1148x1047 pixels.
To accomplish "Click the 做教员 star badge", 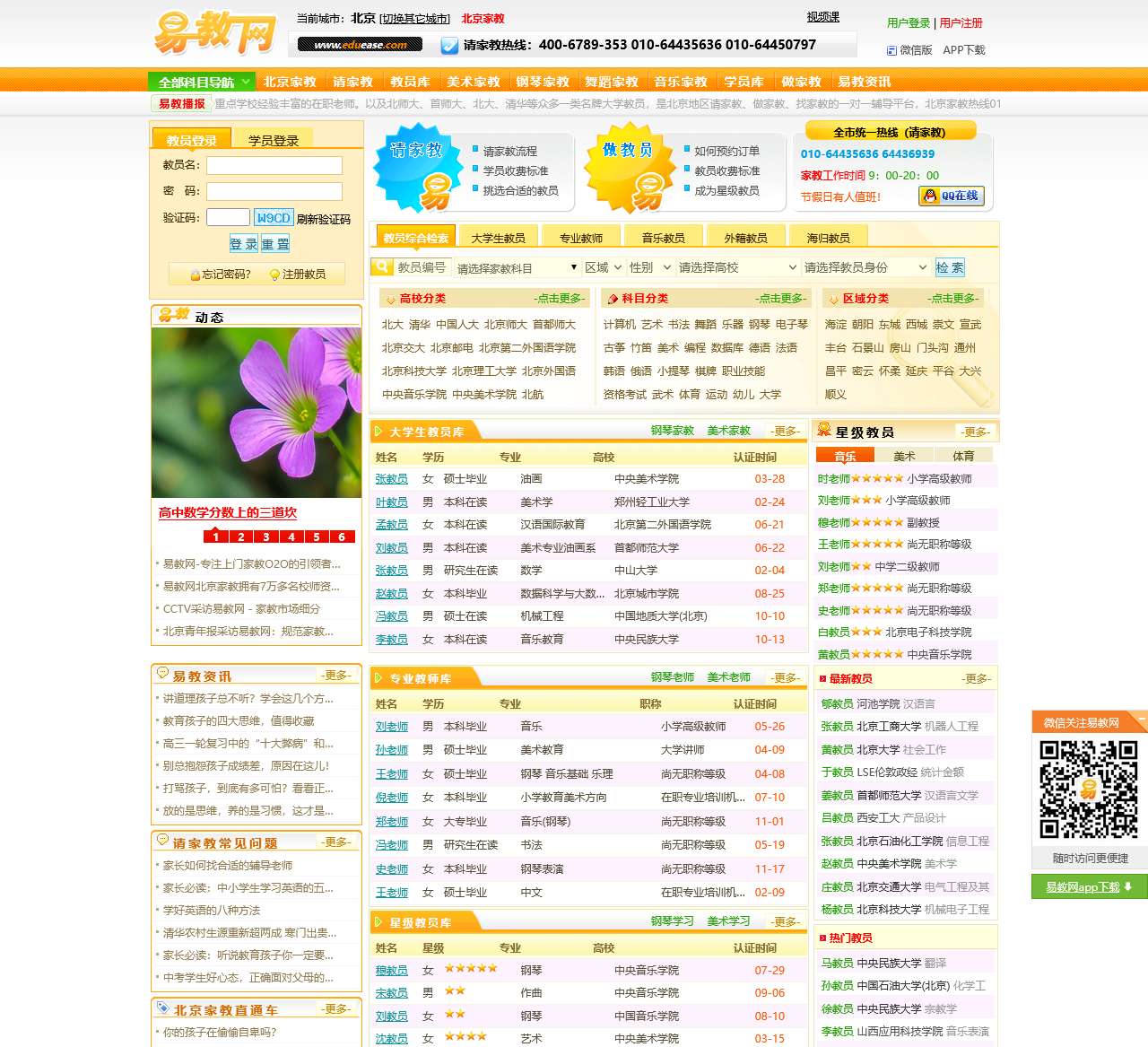I will tap(631, 170).
